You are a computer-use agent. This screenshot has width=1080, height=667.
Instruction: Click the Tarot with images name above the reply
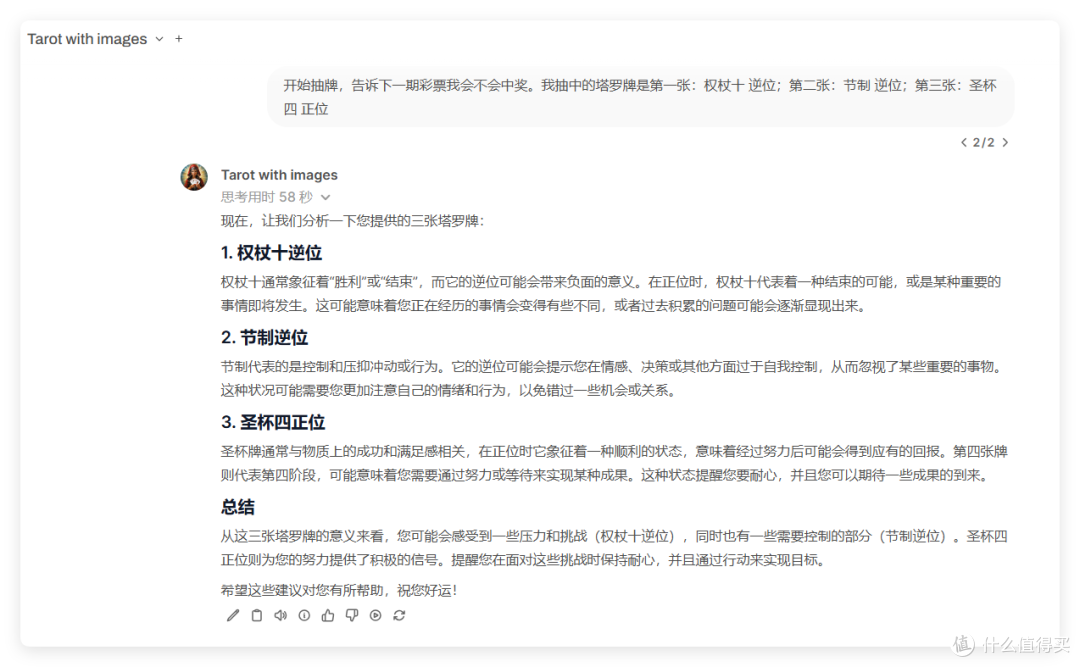tap(279, 175)
